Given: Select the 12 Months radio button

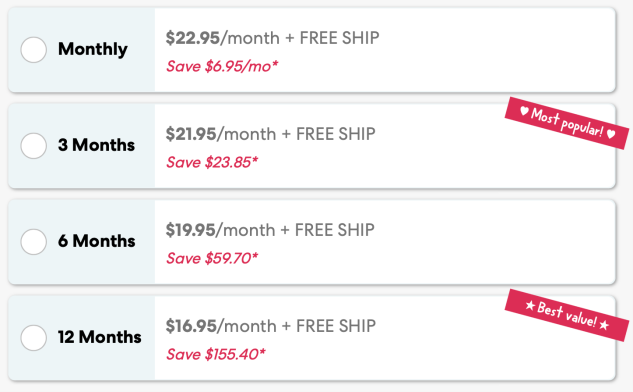Looking at the screenshot, I should tap(34, 338).
